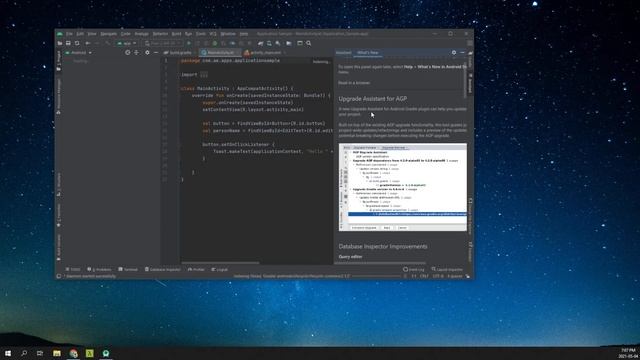Open the Tools menu
This screenshot has height=360, width=640.
[x=200, y=34]
